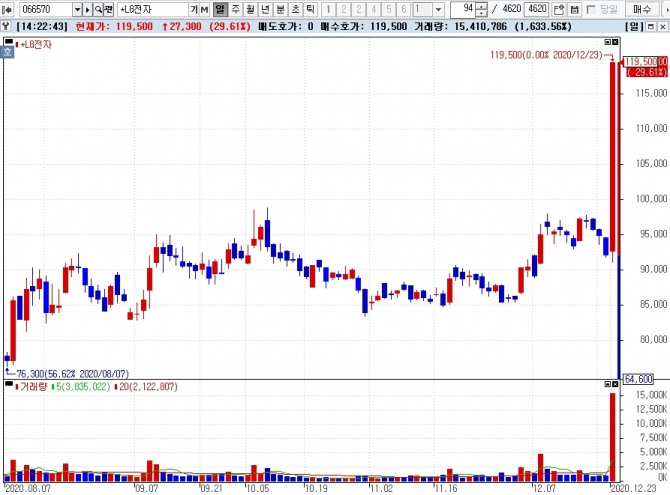This screenshot has width=670, height=495.
Task: Click the largest red volume bar
Action: [x=613, y=437]
